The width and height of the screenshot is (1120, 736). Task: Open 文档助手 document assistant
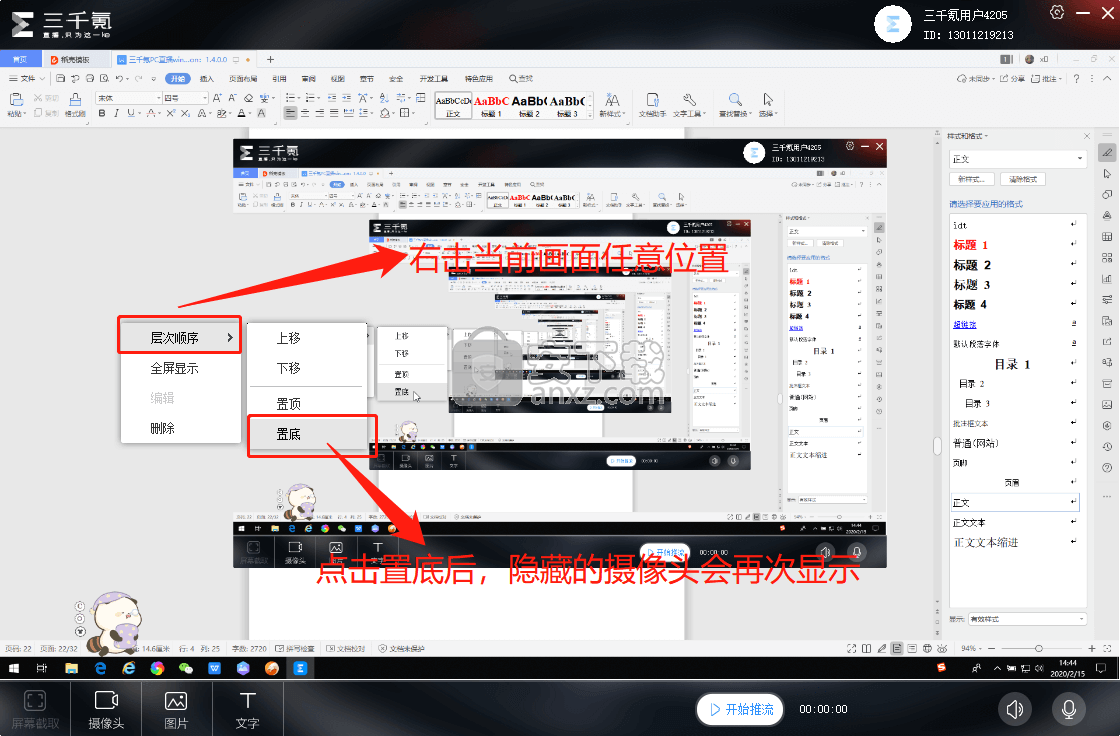tap(652, 104)
